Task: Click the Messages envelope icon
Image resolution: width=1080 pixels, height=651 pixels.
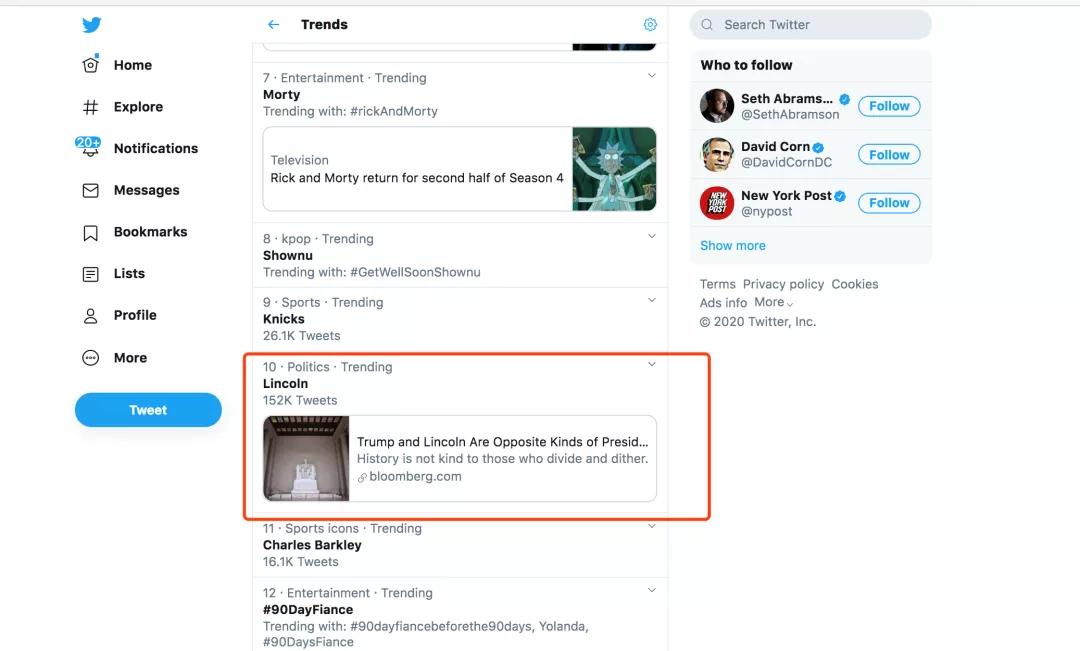Action: click(90, 190)
